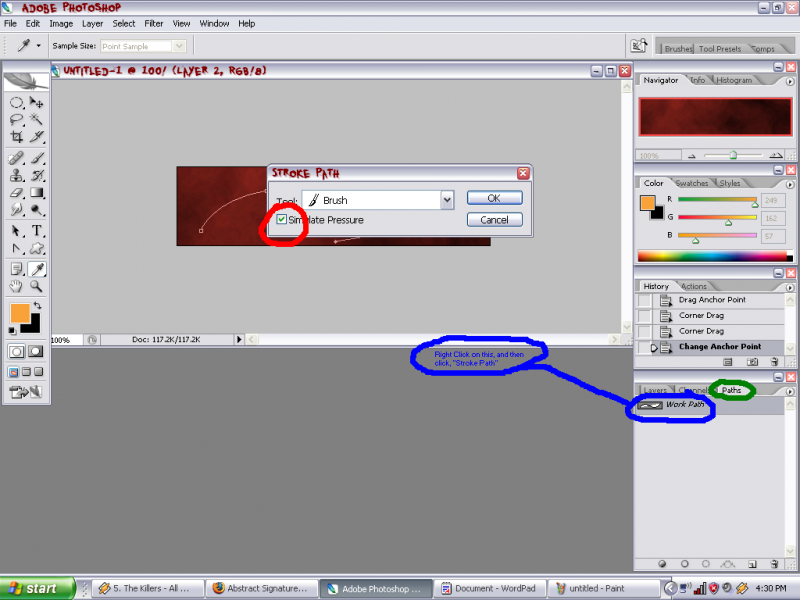Select the Elliptical Marquee tool
The width and height of the screenshot is (800, 600).
pyautogui.click(x=16, y=103)
